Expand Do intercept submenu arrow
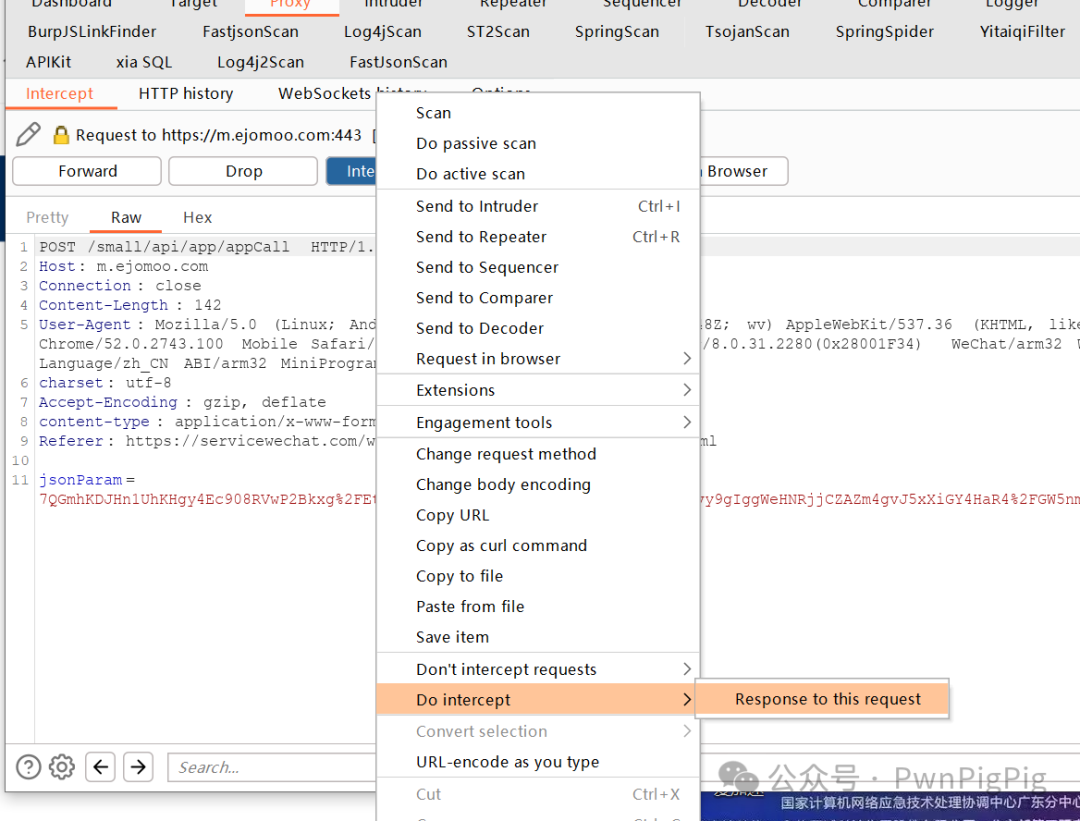The width and height of the screenshot is (1080, 821). click(686, 700)
